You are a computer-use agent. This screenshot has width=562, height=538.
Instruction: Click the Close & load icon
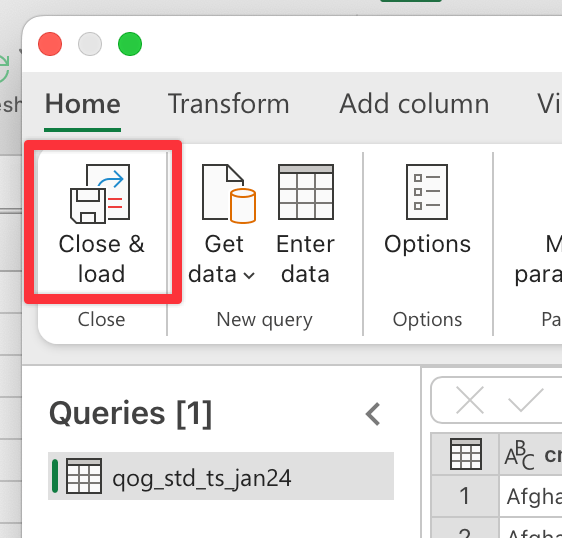tap(100, 194)
